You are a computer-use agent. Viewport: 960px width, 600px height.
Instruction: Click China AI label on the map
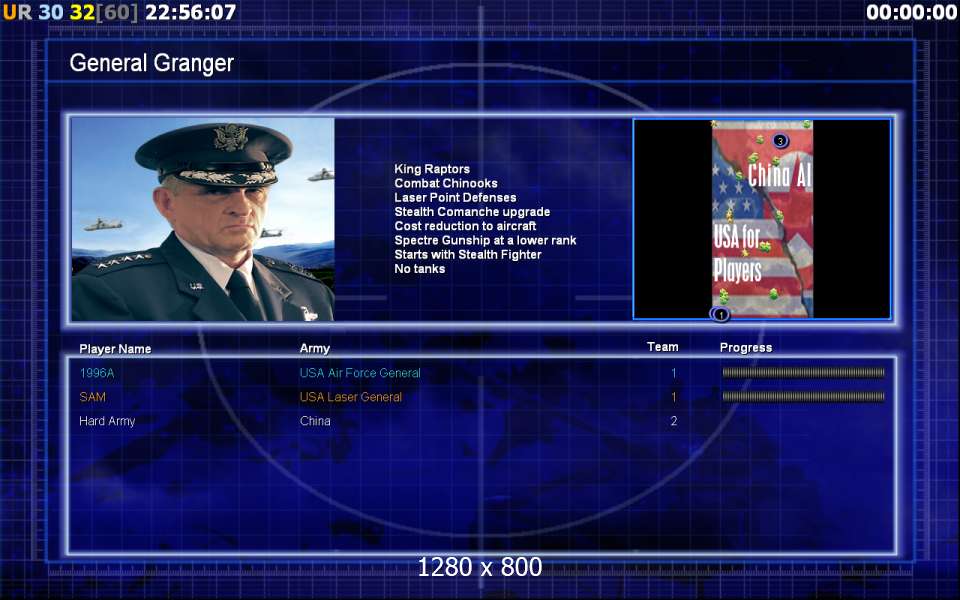(x=779, y=175)
